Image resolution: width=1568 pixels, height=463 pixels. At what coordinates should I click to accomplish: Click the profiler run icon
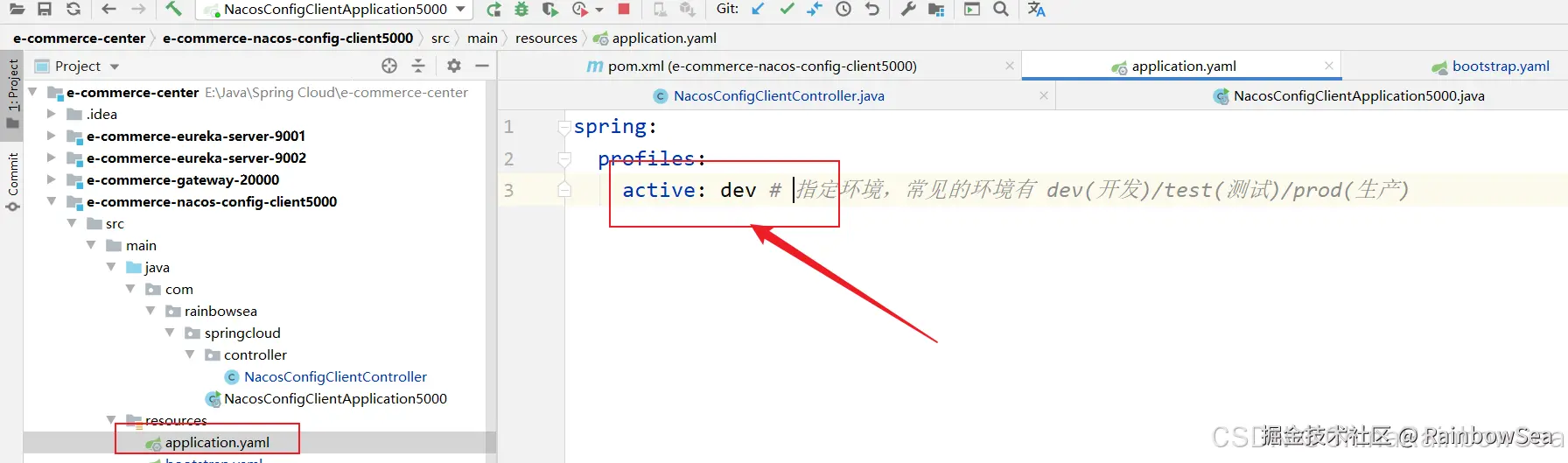tap(579, 10)
